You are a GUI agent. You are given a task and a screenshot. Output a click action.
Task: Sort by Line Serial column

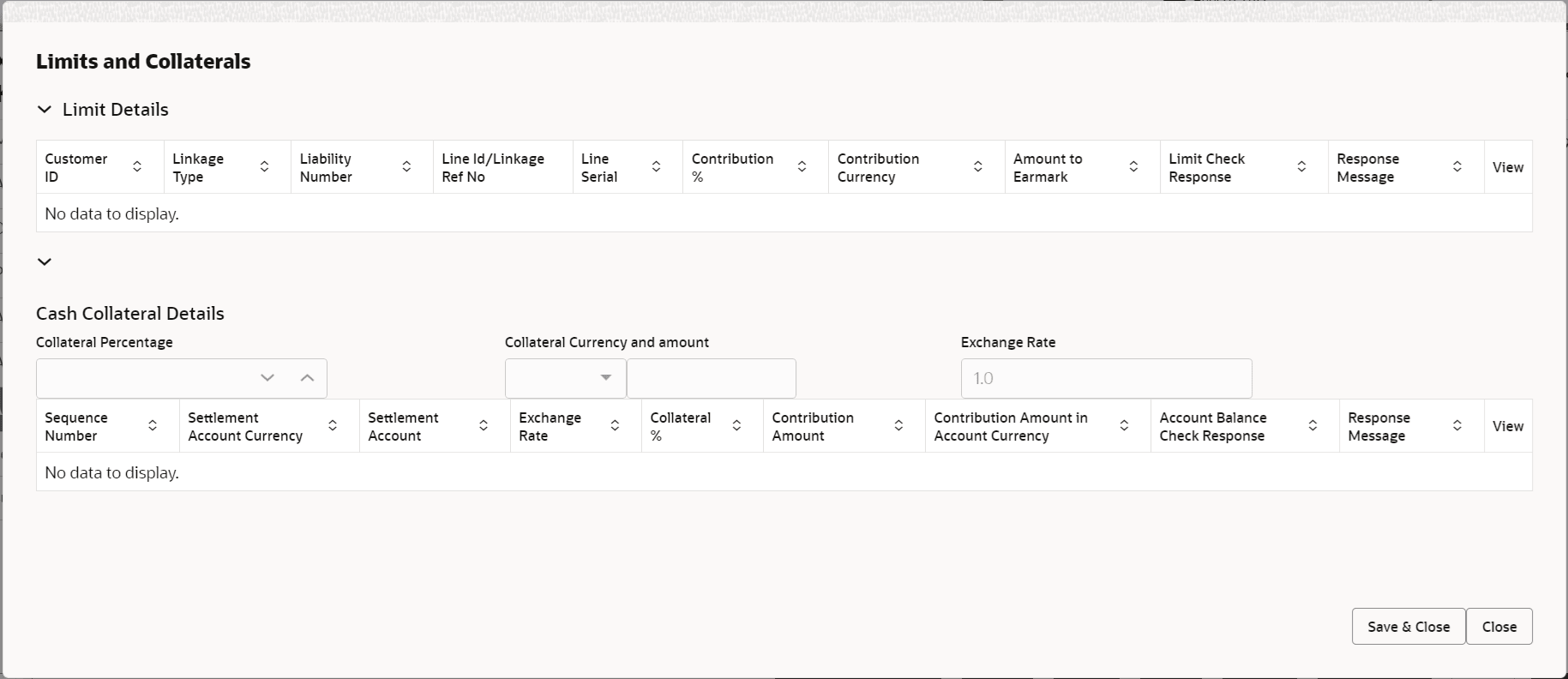(x=656, y=167)
